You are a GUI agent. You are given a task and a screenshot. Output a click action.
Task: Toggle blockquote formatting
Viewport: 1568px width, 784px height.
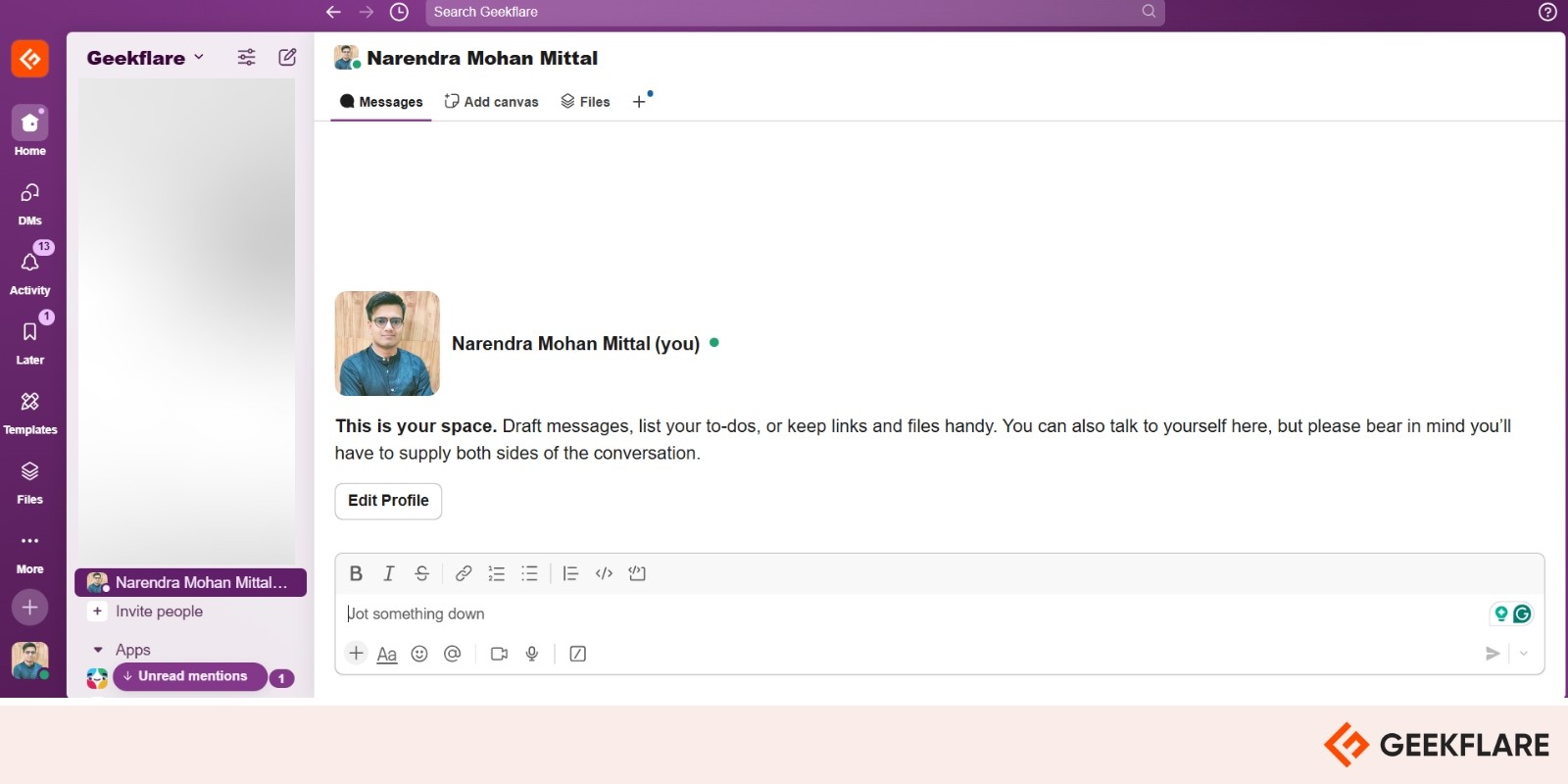coord(570,573)
